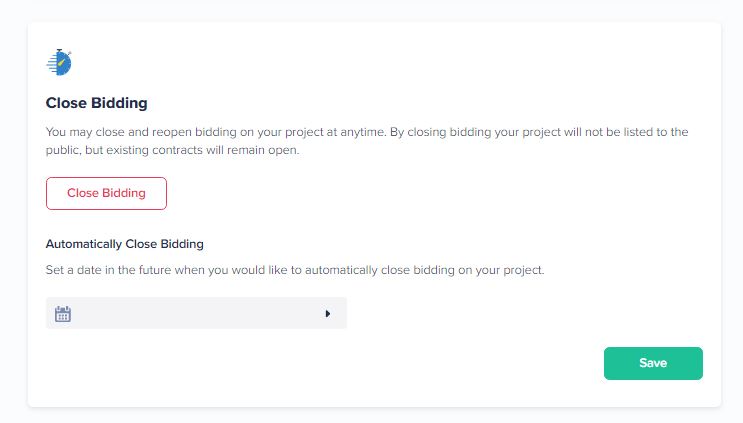Click the 'You may close and reopen' paragraph
Image resolution: width=743 pixels, height=423 pixels.
click(x=367, y=141)
